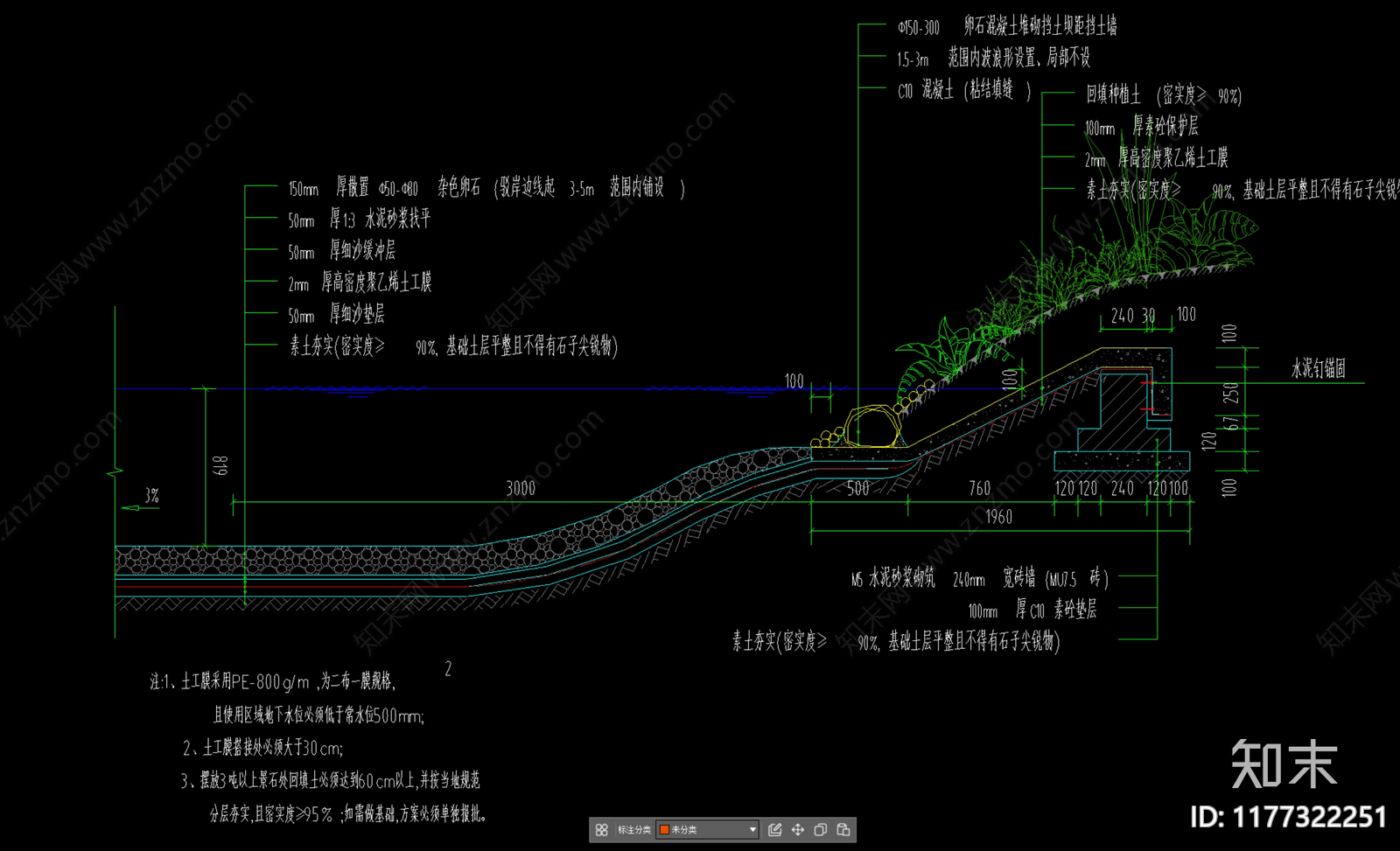Select the 100mm 厚素砼保护层 label
This screenshot has width=1400, height=851.
click(1142, 127)
